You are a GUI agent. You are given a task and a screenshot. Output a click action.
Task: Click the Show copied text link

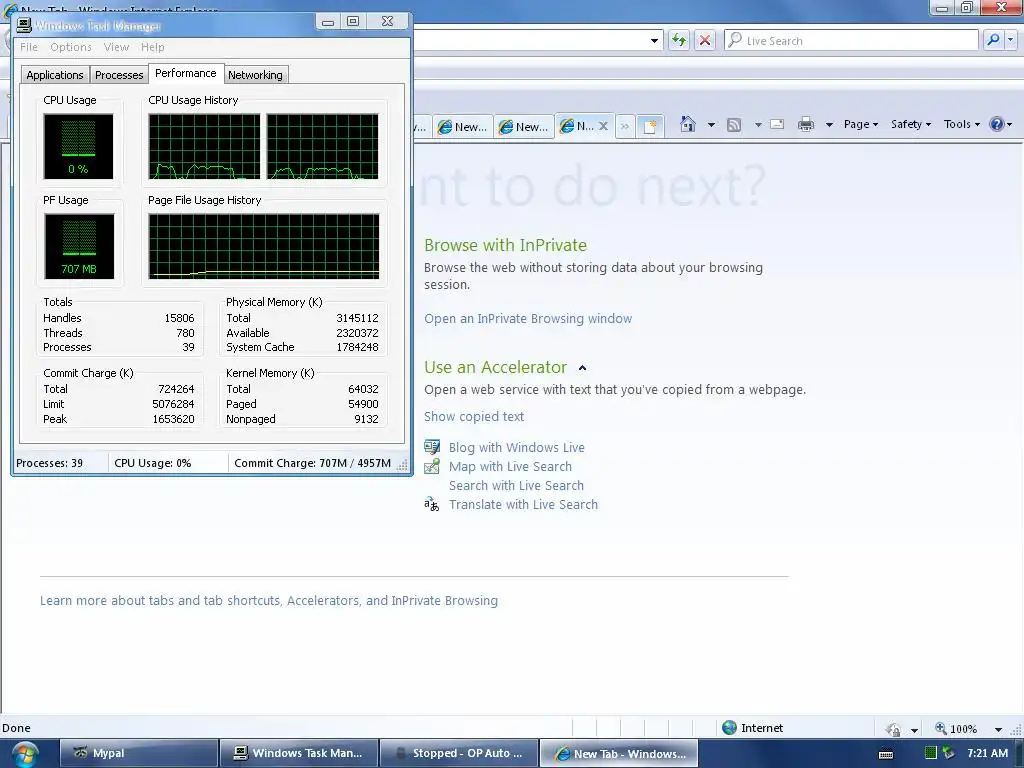[x=473, y=417]
